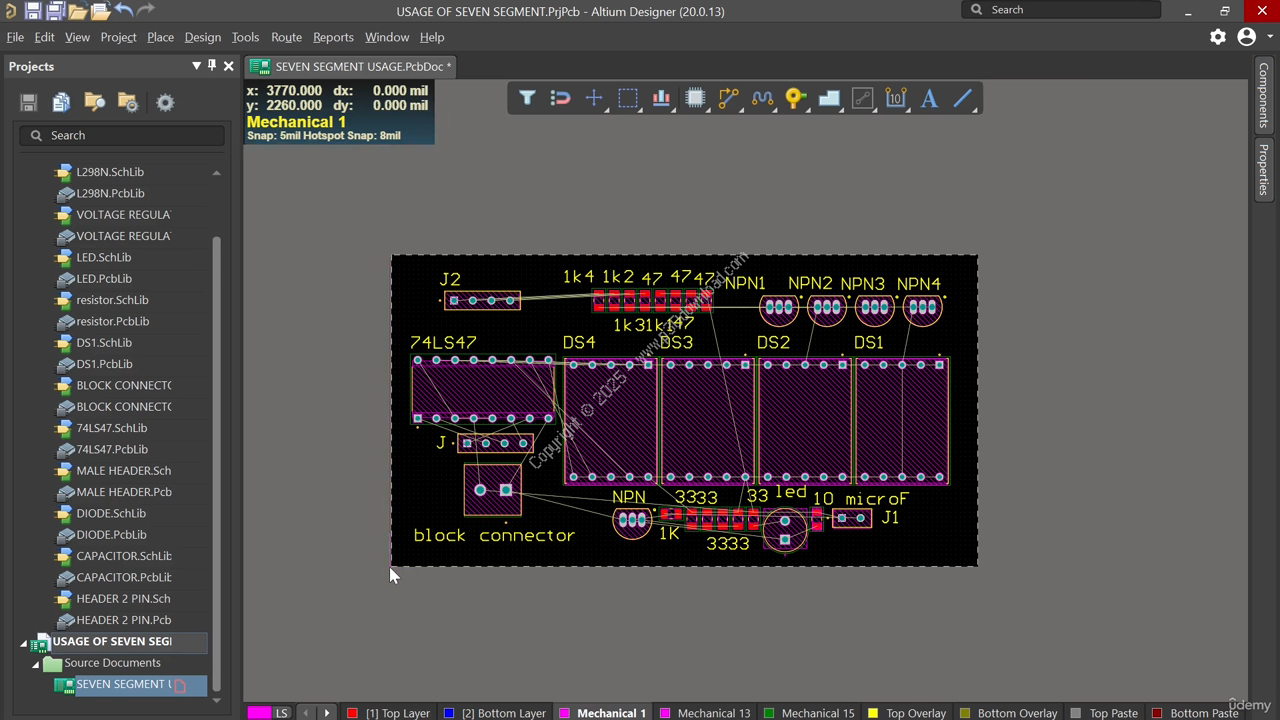
Task: Switch to Top Paste layer tab
Action: pyautogui.click(x=1104, y=713)
